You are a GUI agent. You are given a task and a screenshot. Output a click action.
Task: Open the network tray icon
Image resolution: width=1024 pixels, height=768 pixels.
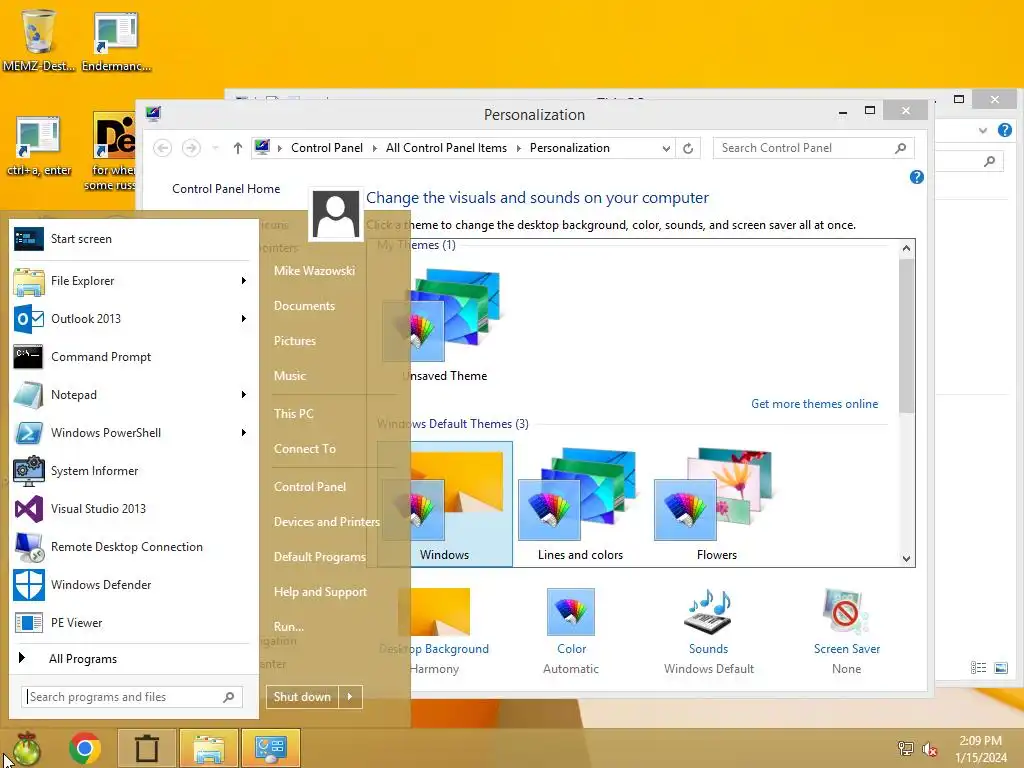click(905, 748)
